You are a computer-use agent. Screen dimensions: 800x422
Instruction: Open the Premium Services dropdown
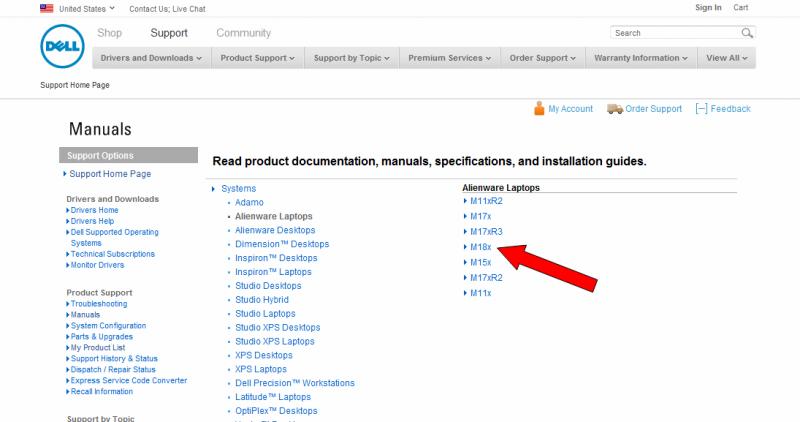click(x=450, y=58)
